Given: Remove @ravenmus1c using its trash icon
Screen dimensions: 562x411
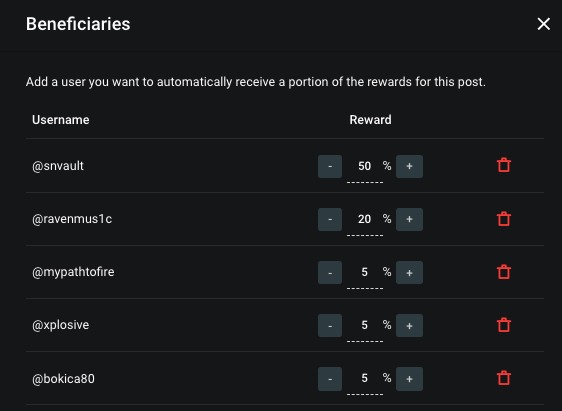Looking at the screenshot, I should (504, 219).
